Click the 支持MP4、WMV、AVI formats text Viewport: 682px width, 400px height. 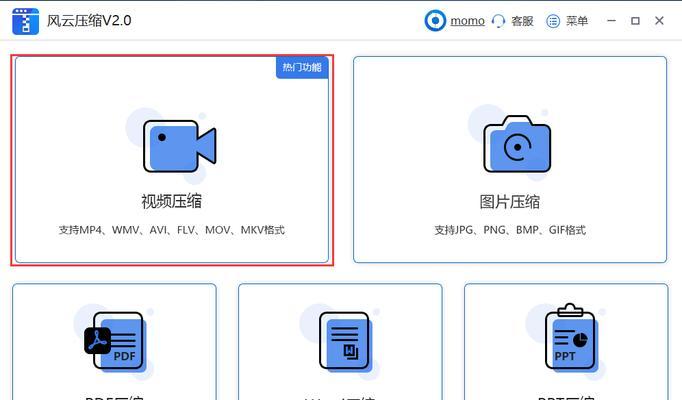pyautogui.click(x=172, y=230)
